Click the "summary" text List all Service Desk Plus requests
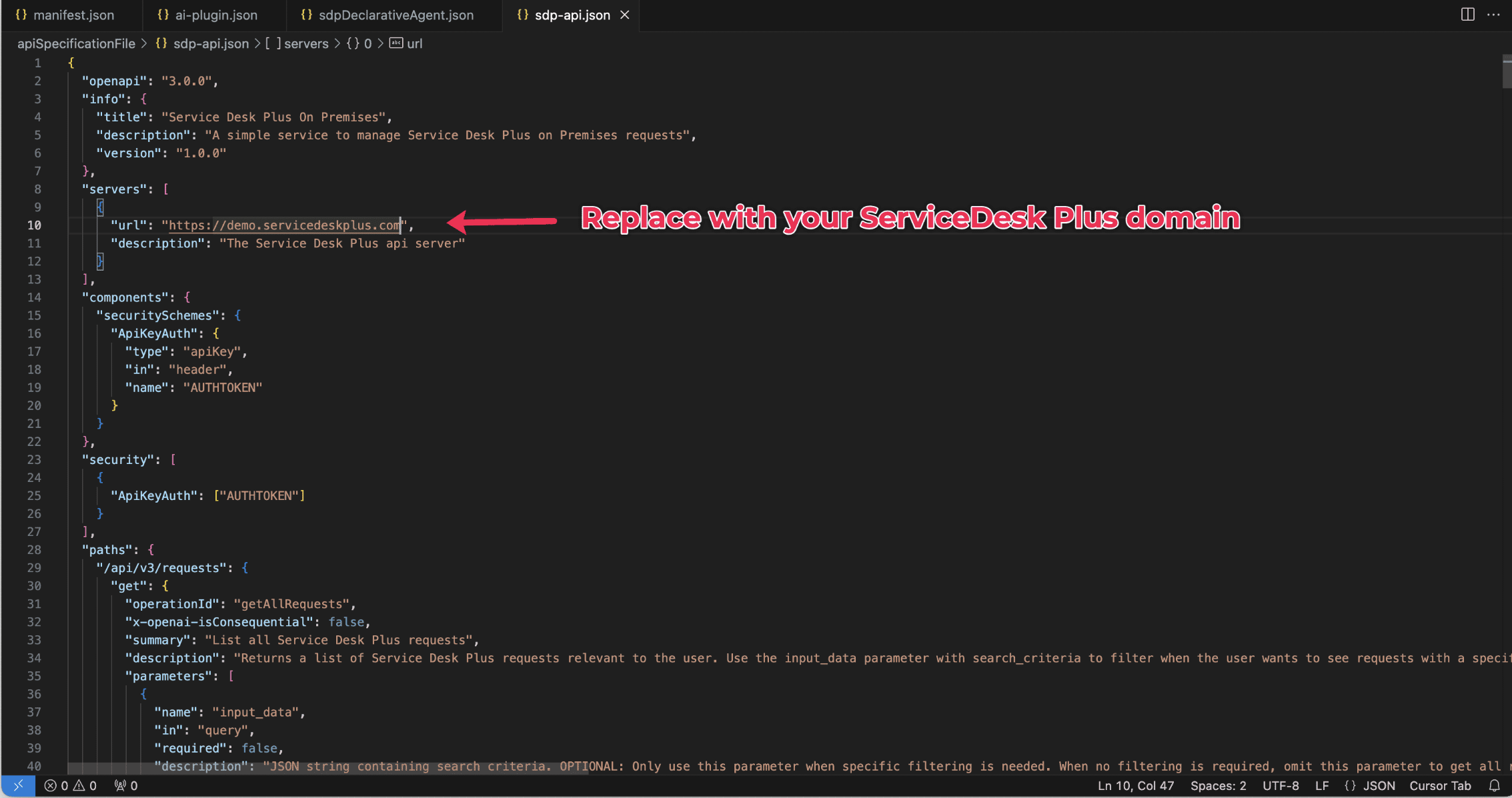 pyautogui.click(x=339, y=640)
